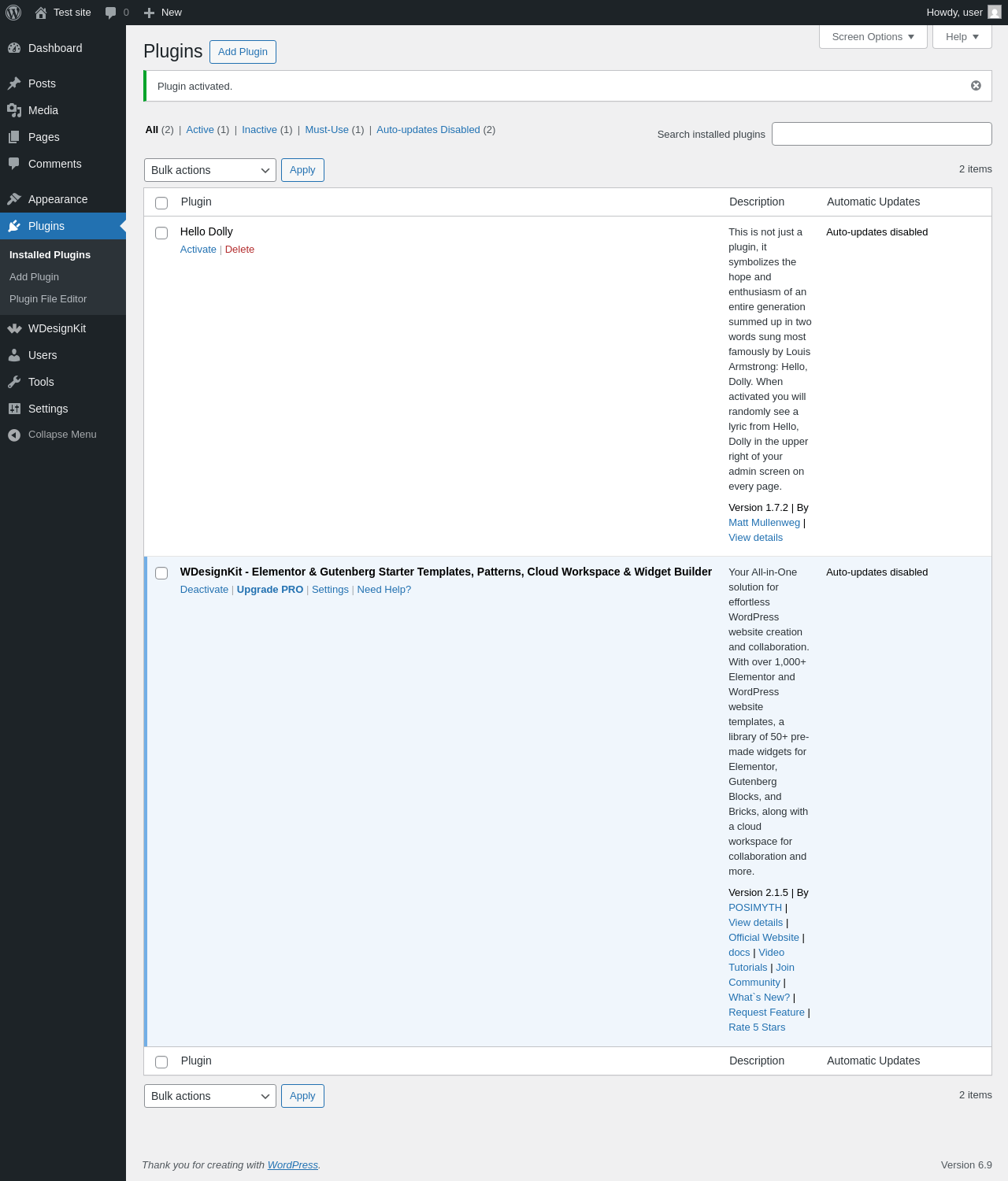Open the Test site home icon
1008x1181 pixels.
coord(41,13)
